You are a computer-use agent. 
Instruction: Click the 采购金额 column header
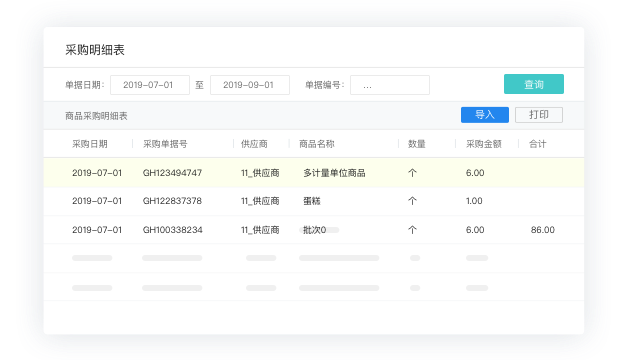pos(484,144)
